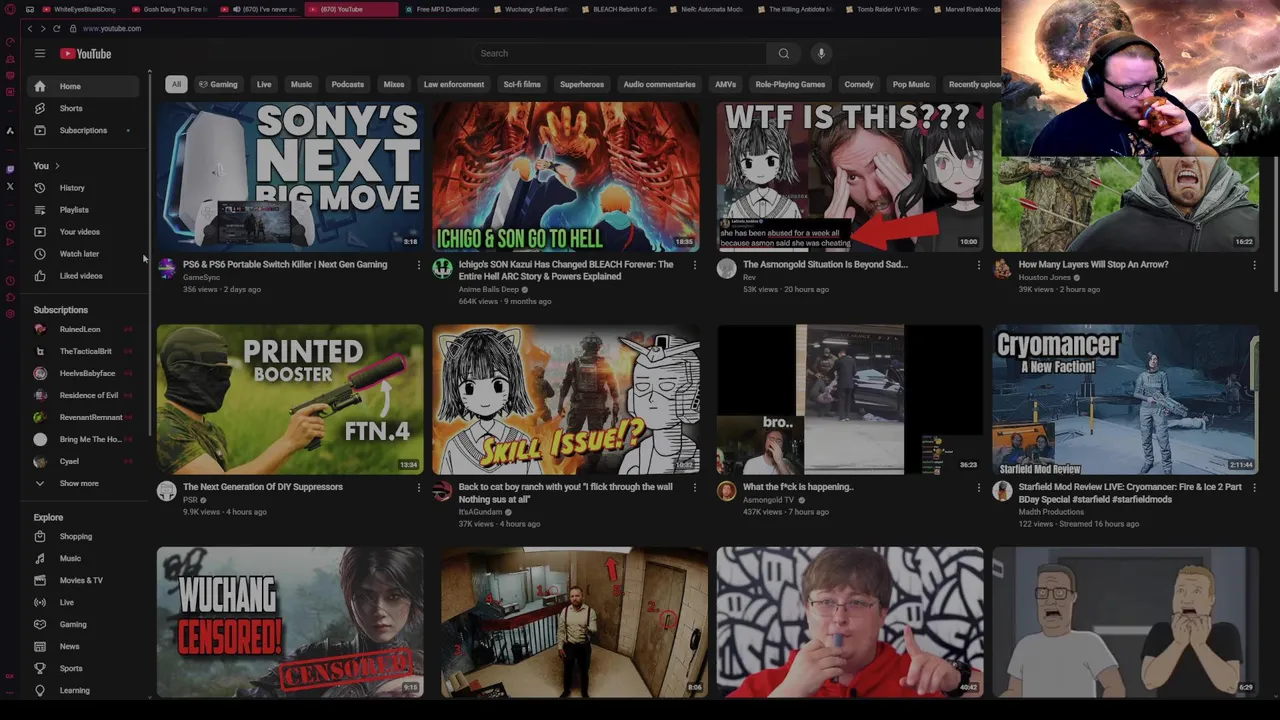
Task: Open options menu for cat boy ranch video
Action: [695, 487]
